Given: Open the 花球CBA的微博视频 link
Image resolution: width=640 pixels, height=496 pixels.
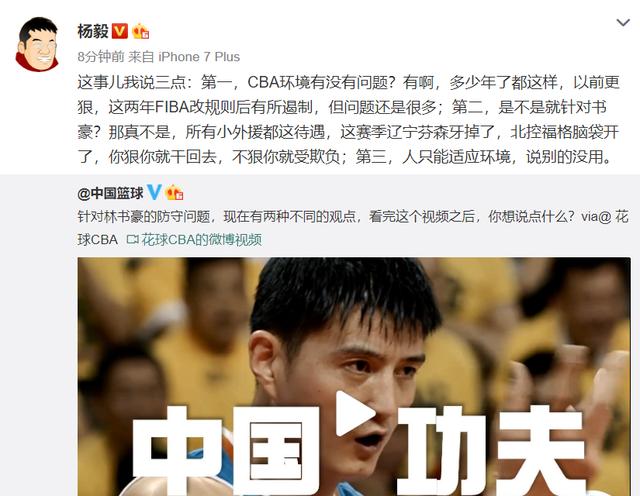Looking at the screenshot, I should click(x=202, y=240).
